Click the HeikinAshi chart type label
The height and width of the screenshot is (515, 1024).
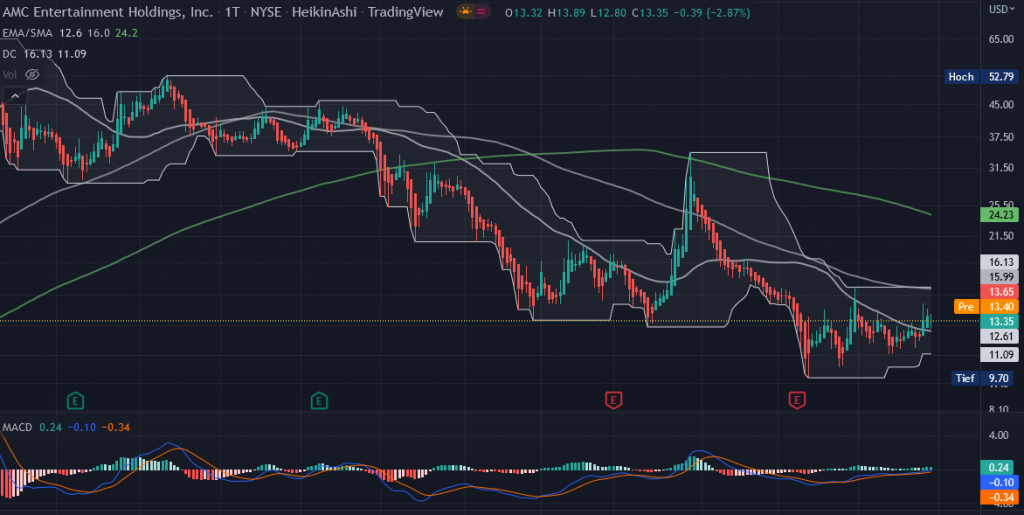click(x=325, y=12)
